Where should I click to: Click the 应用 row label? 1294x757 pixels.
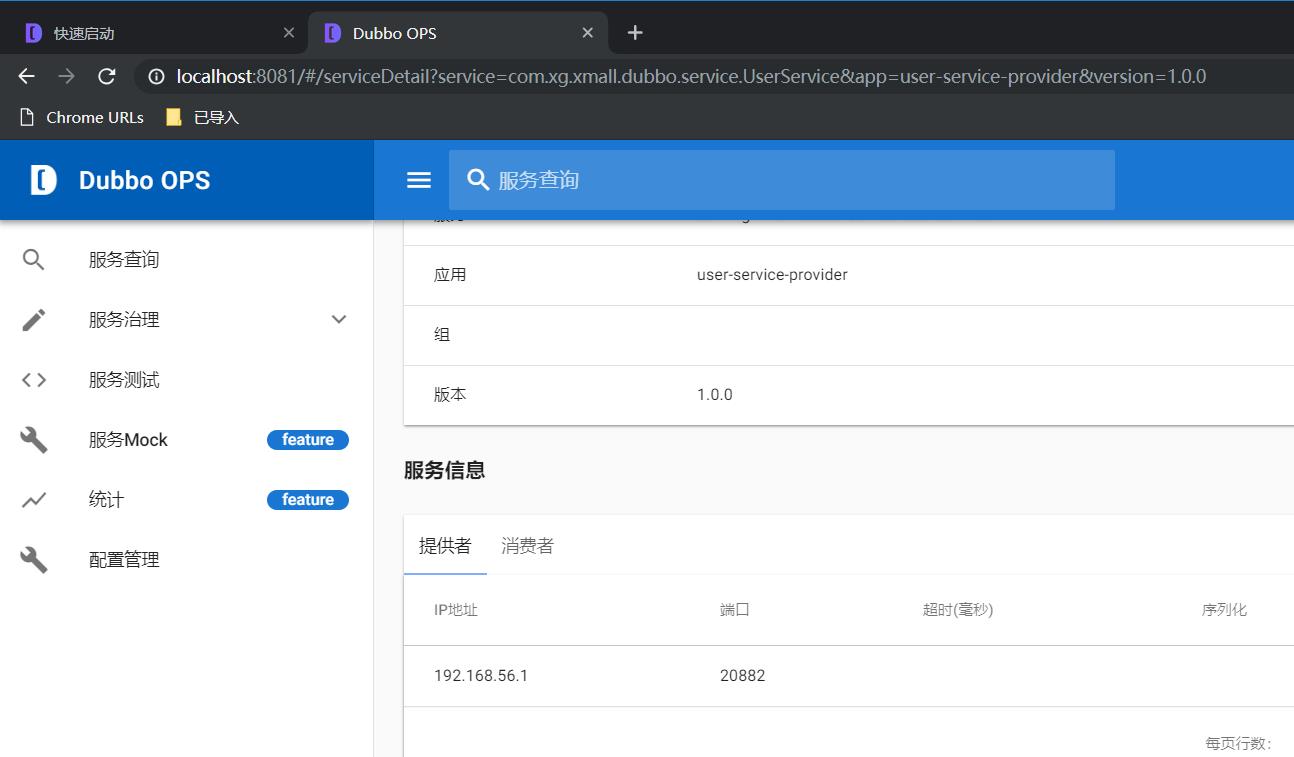(x=450, y=275)
